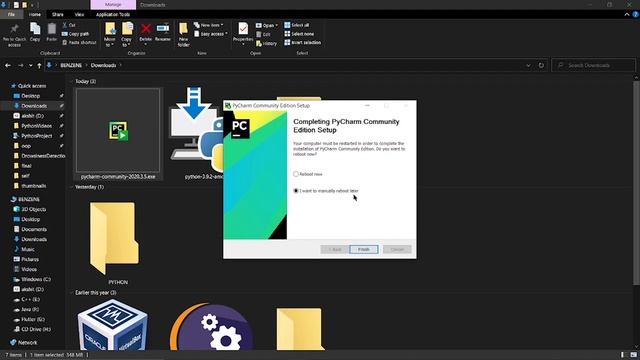Click Finish in PyCharm setup
Screen dimensions: 640x360
[x=364, y=249]
